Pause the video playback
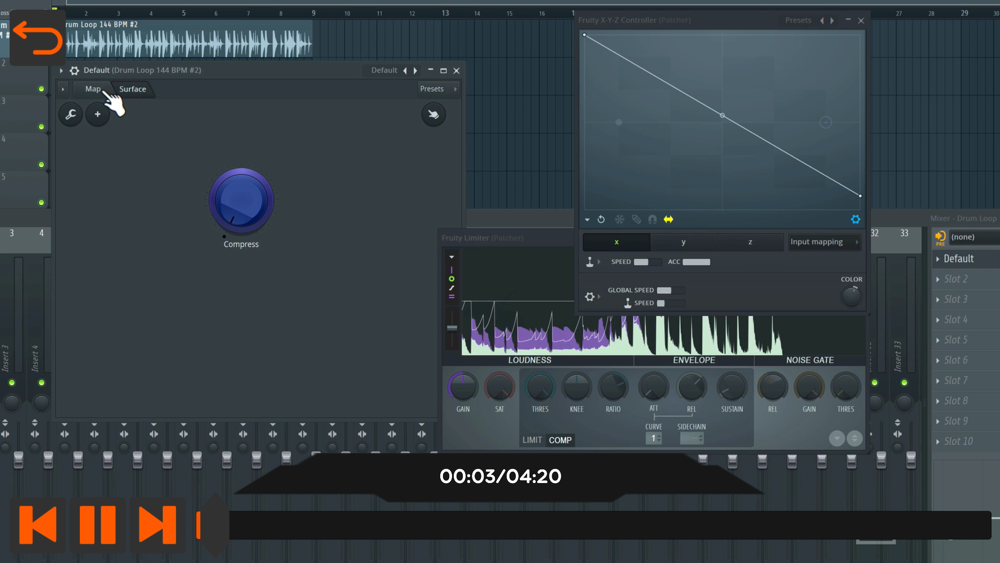 click(97, 525)
